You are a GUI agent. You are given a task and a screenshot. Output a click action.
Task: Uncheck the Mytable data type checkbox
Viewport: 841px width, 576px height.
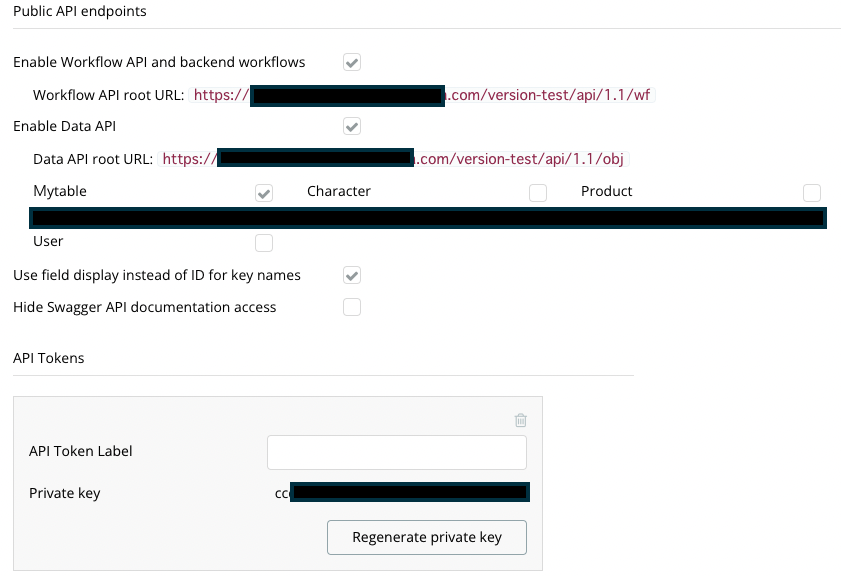264,193
